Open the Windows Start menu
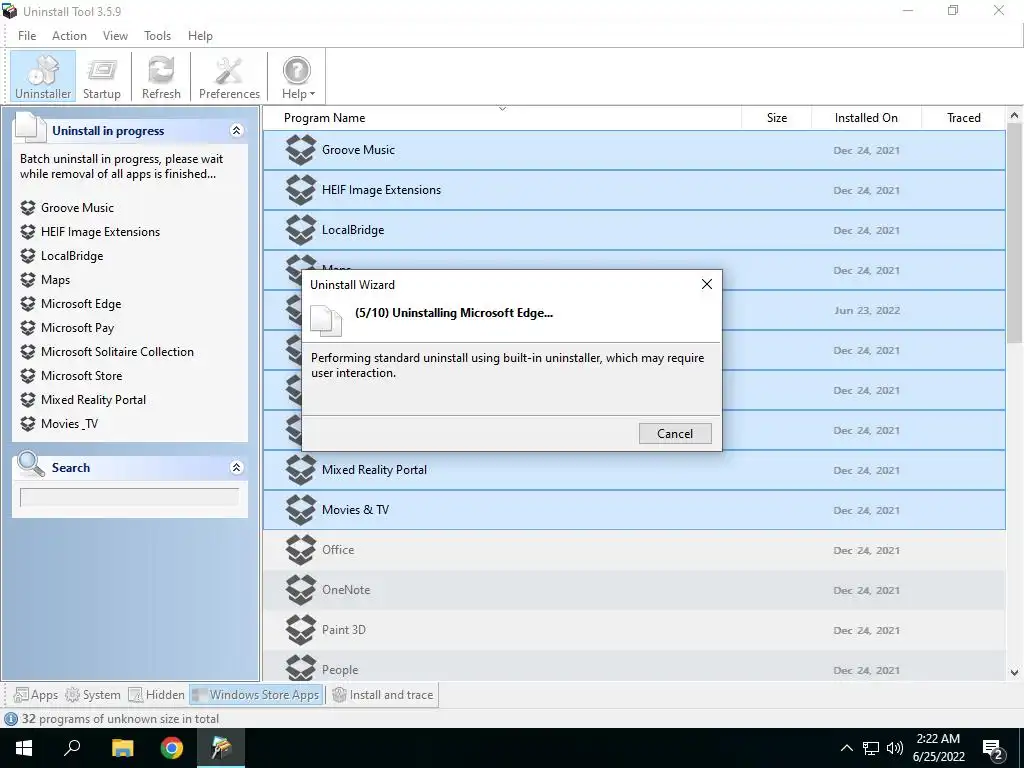Image resolution: width=1024 pixels, height=768 pixels. point(24,748)
